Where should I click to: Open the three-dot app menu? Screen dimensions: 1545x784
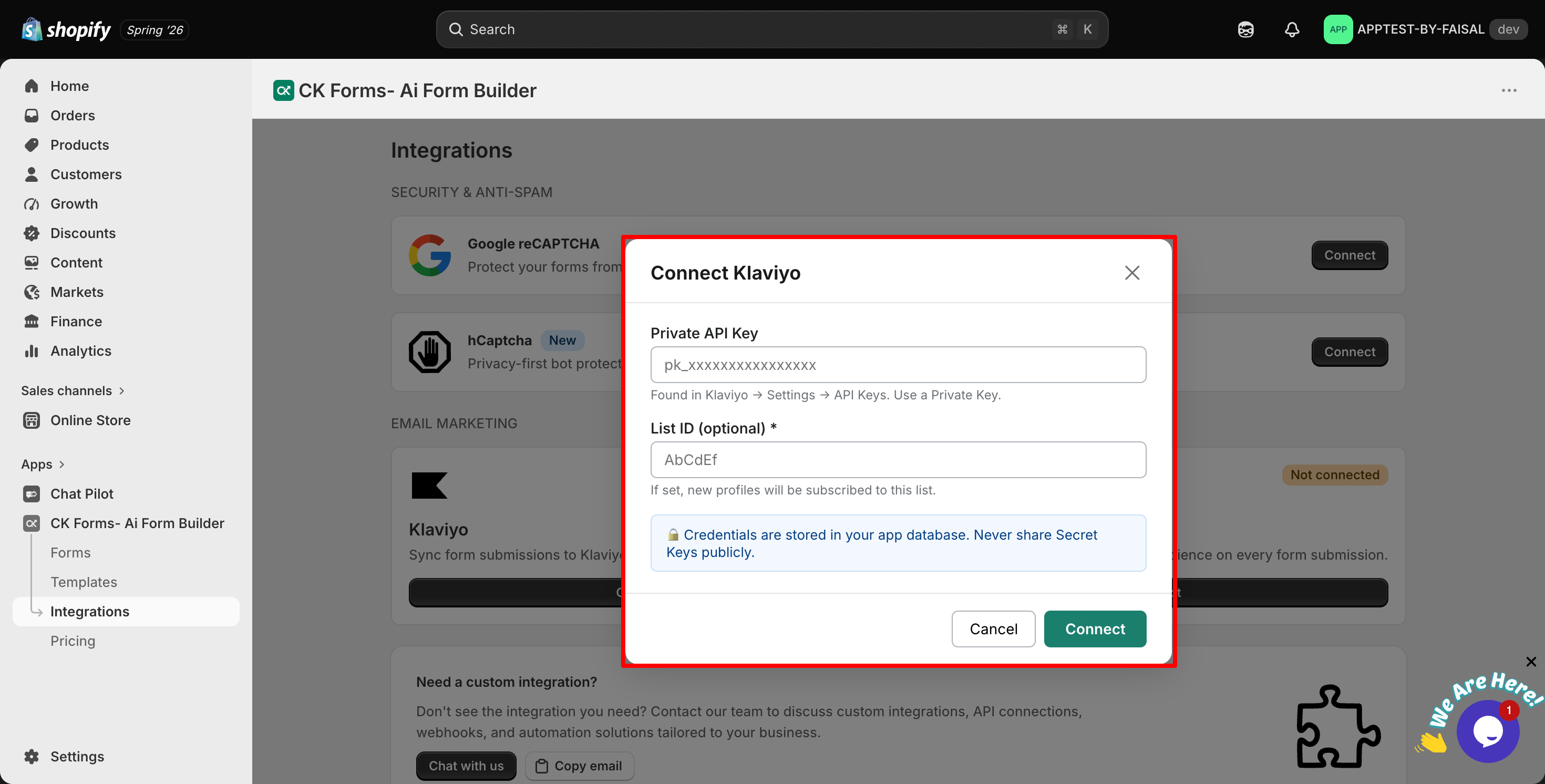(1508, 90)
